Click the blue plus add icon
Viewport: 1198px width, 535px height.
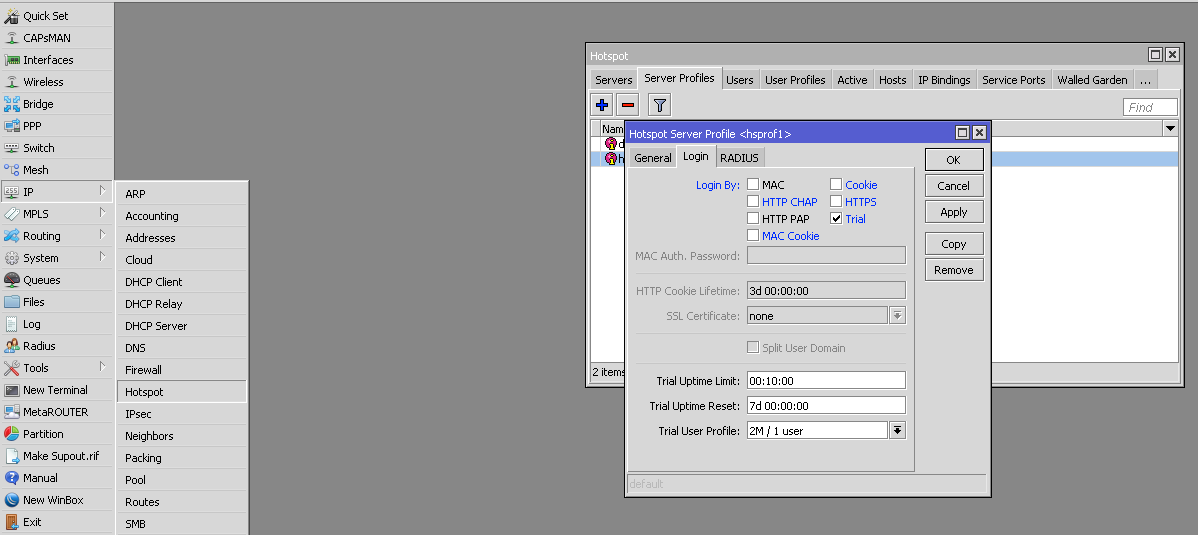(x=602, y=105)
